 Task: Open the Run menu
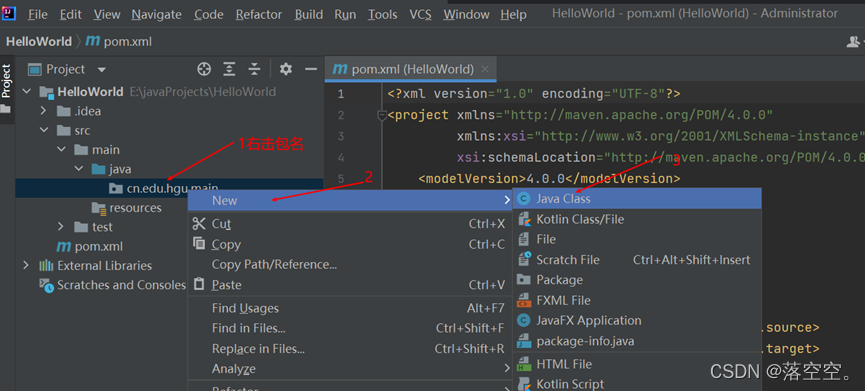coord(345,14)
